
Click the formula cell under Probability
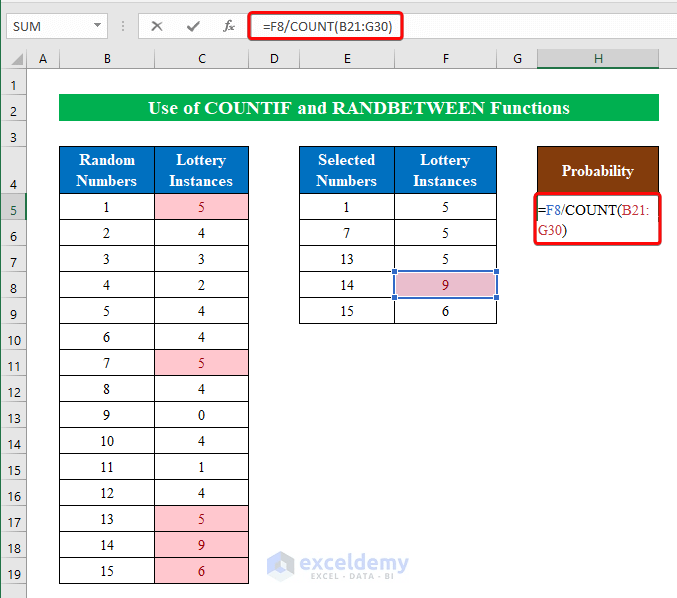598,219
